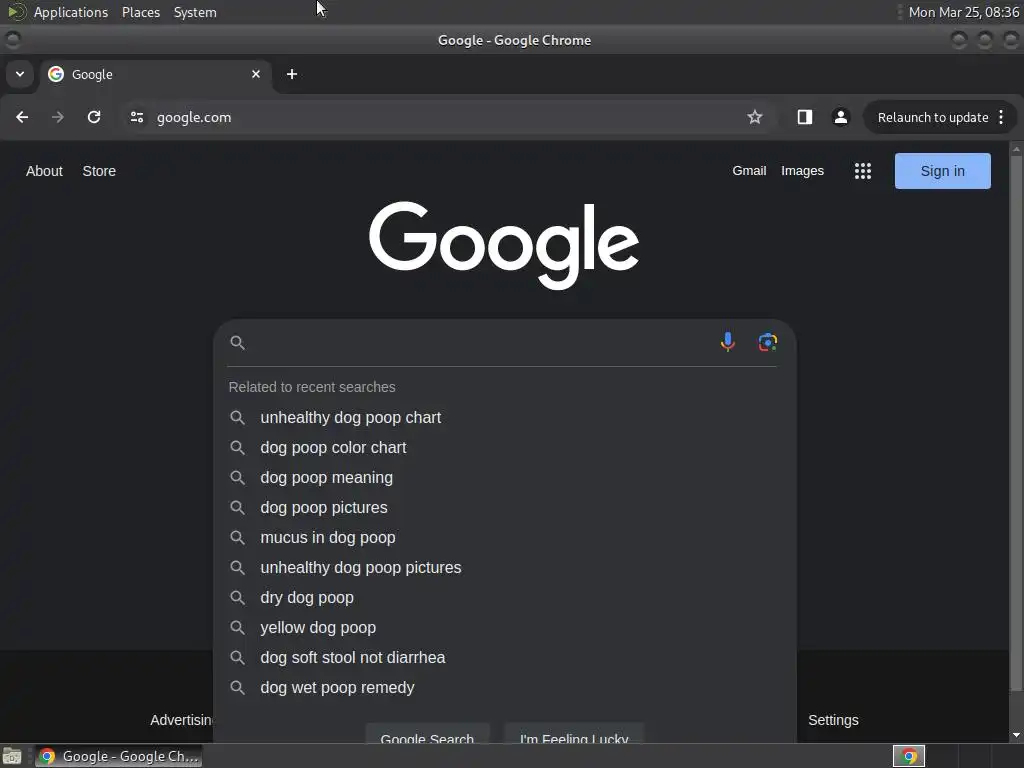The height and width of the screenshot is (768, 1024).
Task: Open the Settings footer link
Action: tap(833, 720)
